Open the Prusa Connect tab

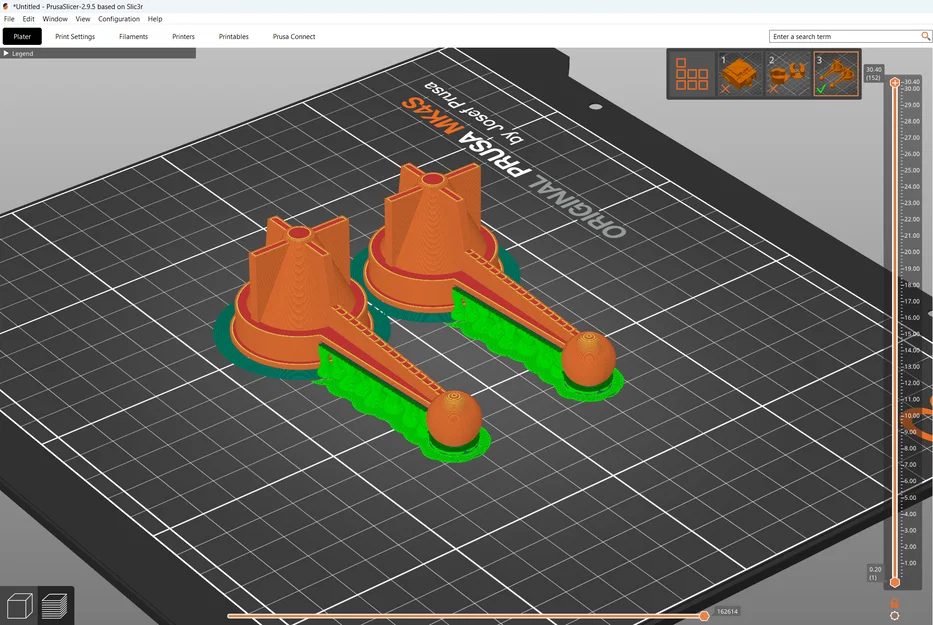pyautogui.click(x=294, y=36)
